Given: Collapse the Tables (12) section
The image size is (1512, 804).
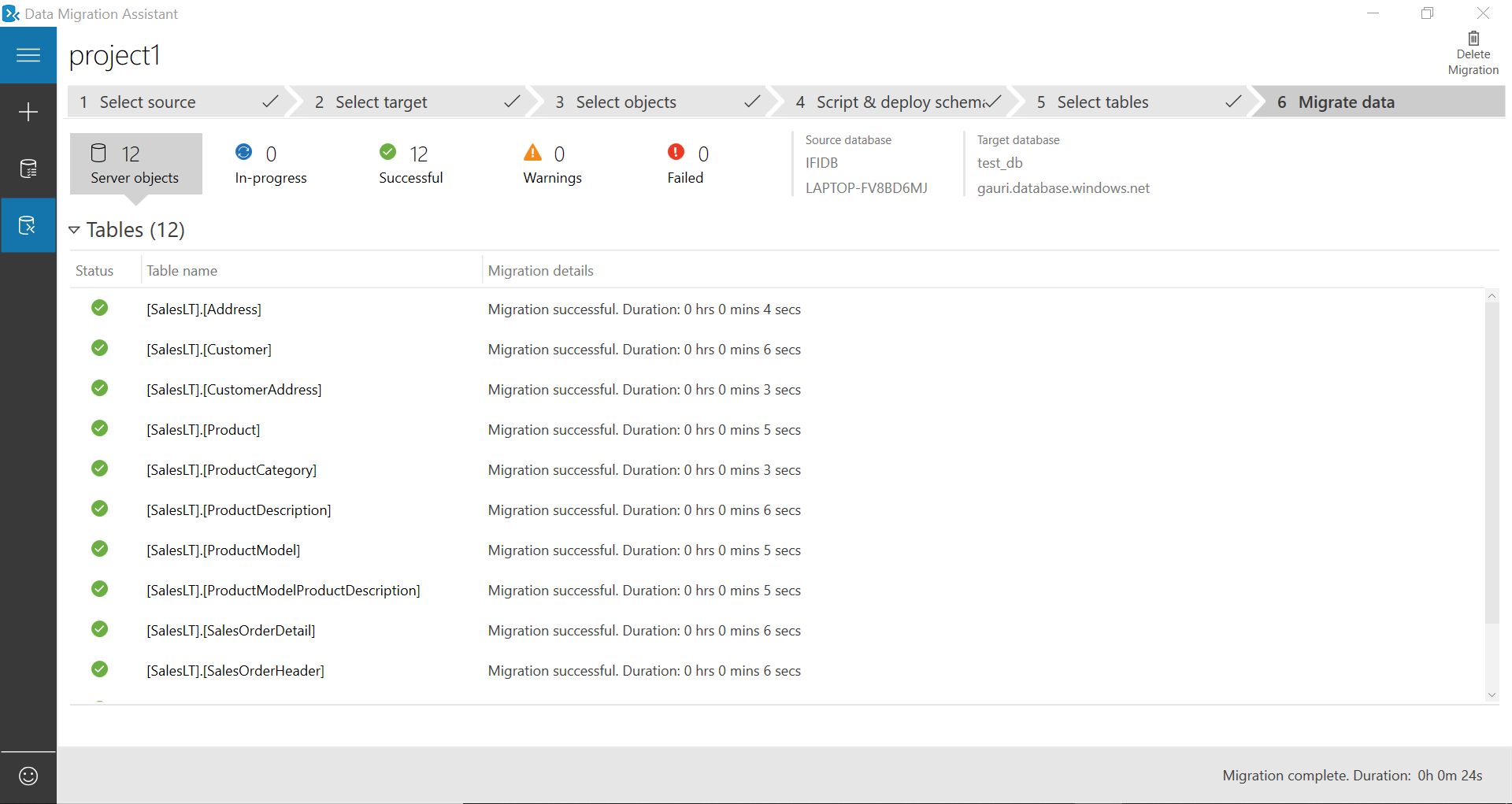Looking at the screenshot, I should pos(74,230).
